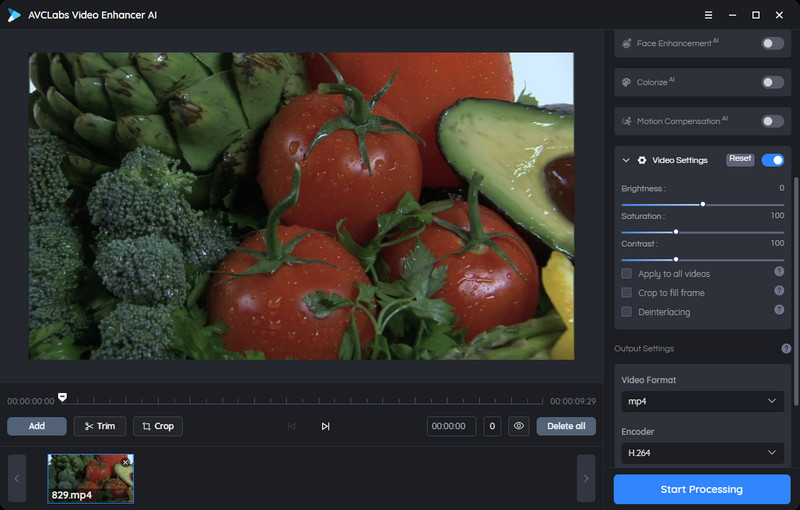
Task: Enable Face Enhancement toggle
Action: click(772, 43)
